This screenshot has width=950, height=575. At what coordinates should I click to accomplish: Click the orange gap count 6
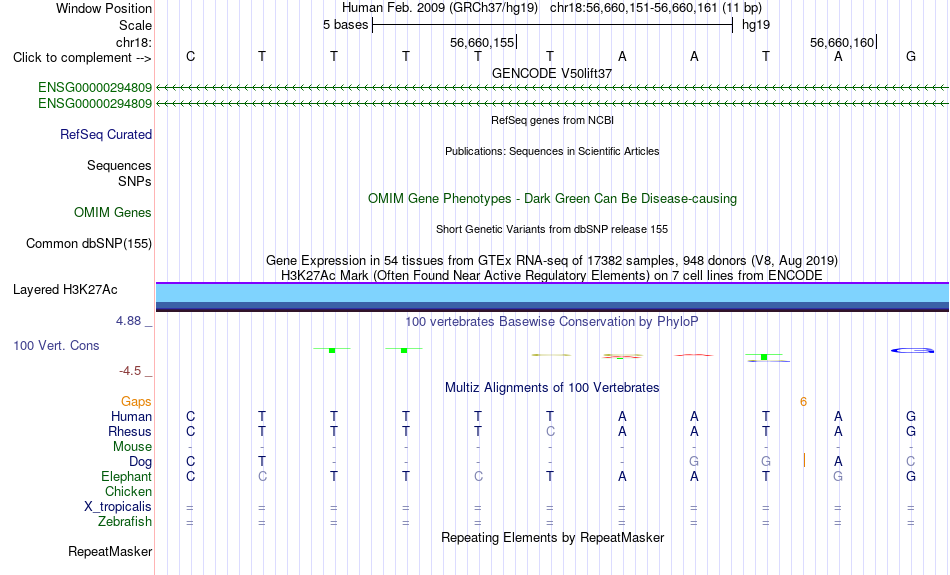[x=803, y=402]
